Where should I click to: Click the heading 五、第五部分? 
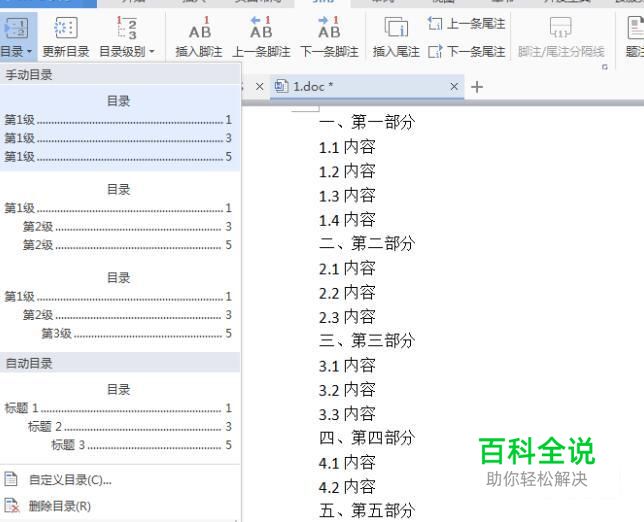click(367, 511)
